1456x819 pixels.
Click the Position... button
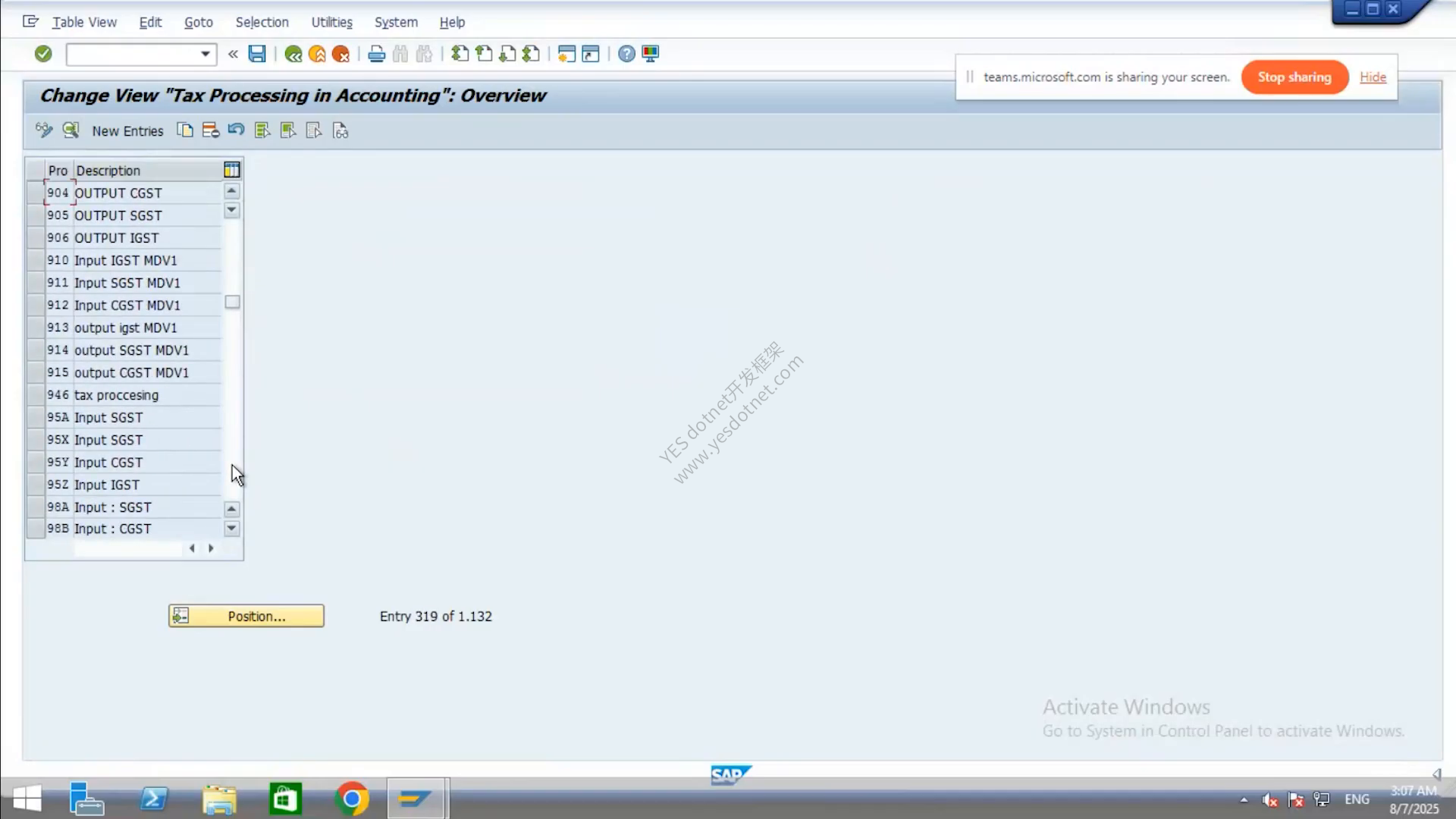click(x=246, y=616)
